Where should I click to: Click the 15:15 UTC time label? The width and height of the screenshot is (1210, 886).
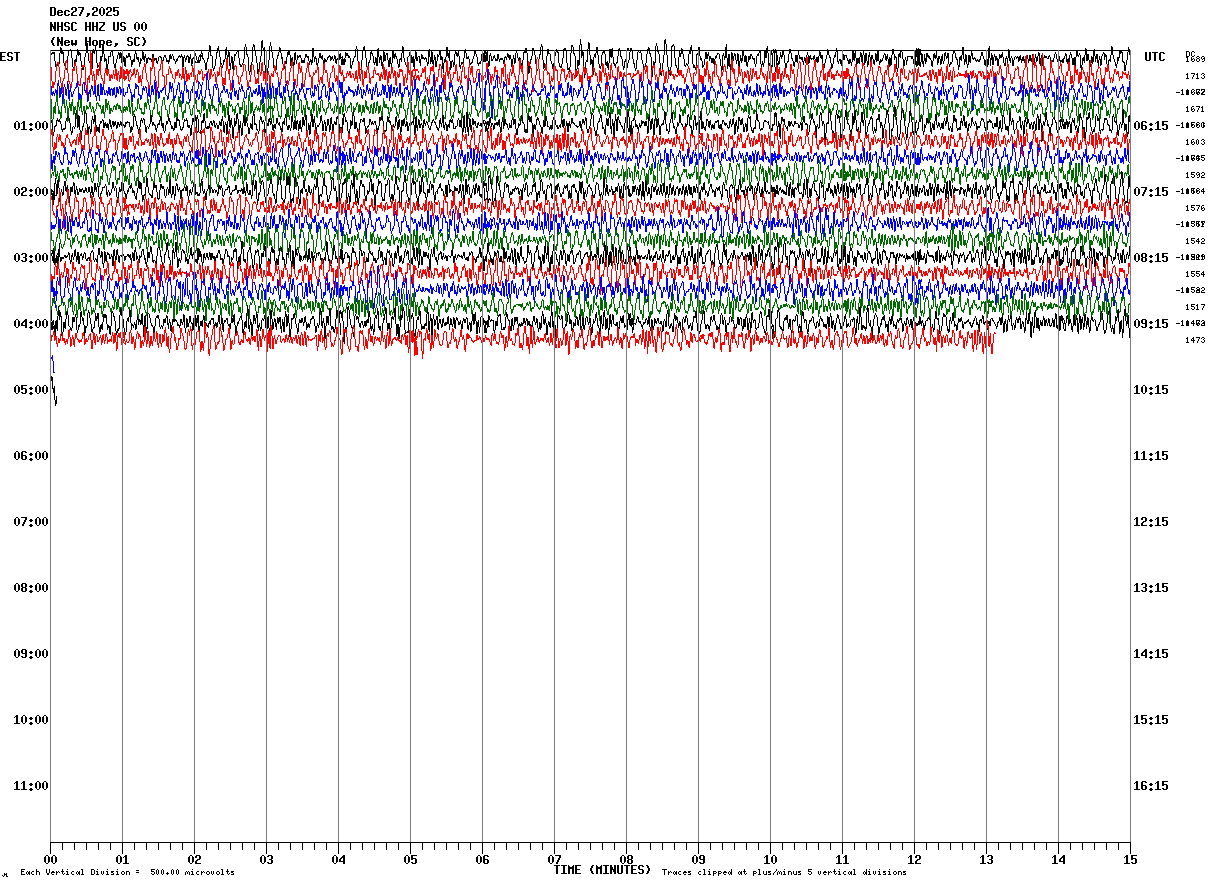pos(1151,720)
